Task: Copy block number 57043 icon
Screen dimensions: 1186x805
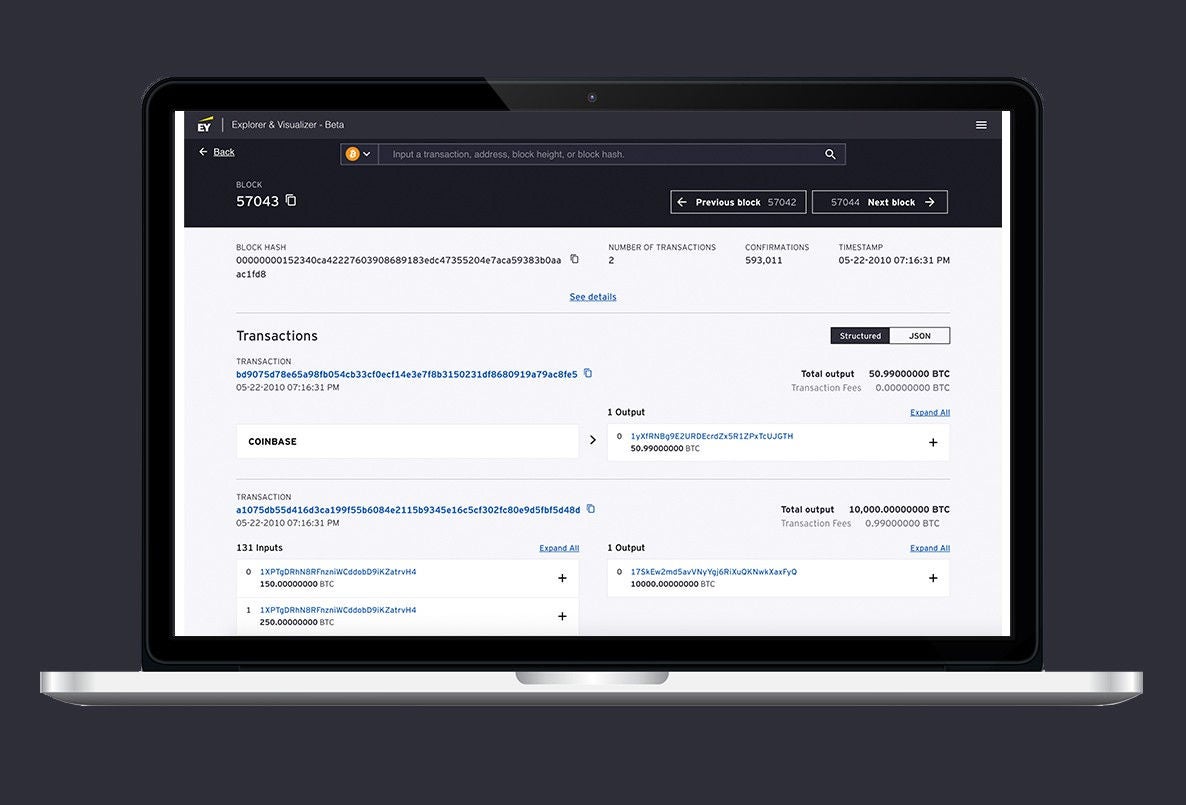Action: point(291,200)
